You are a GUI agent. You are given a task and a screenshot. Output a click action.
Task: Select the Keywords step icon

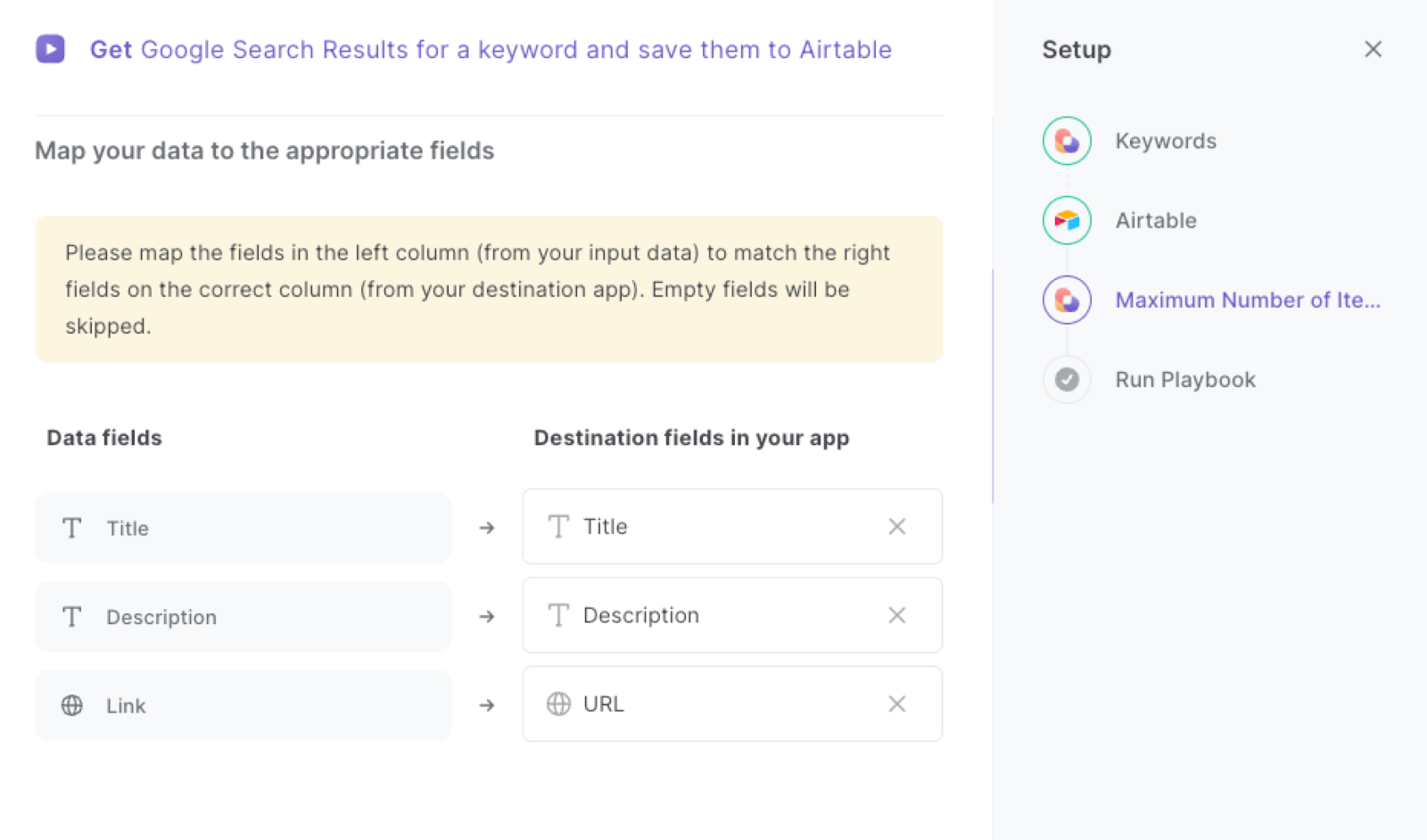[x=1067, y=141]
